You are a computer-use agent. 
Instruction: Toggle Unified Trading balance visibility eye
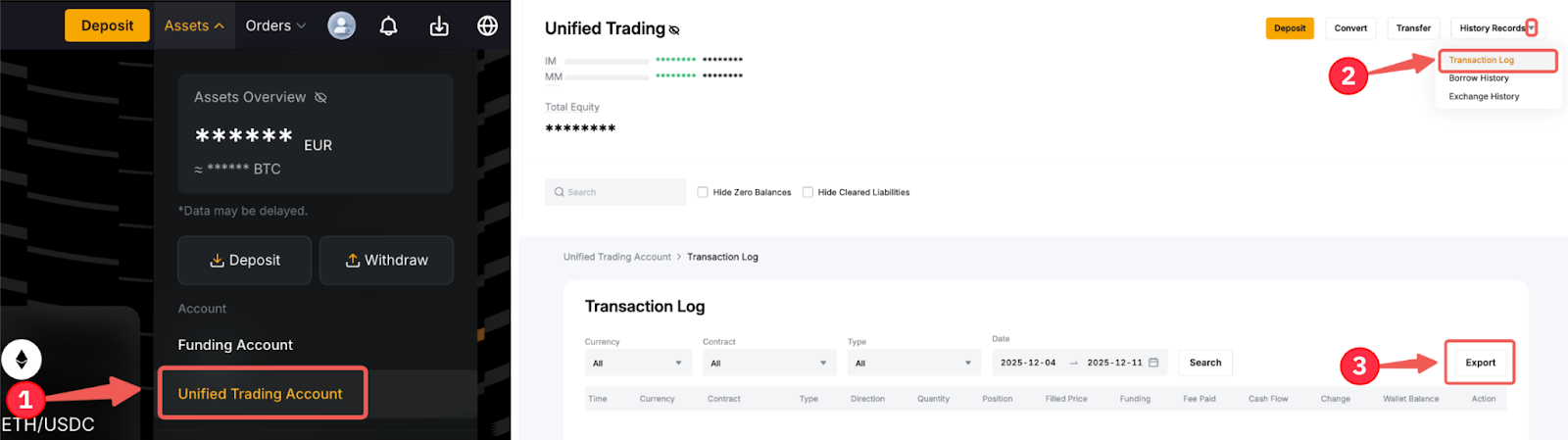[x=674, y=30]
